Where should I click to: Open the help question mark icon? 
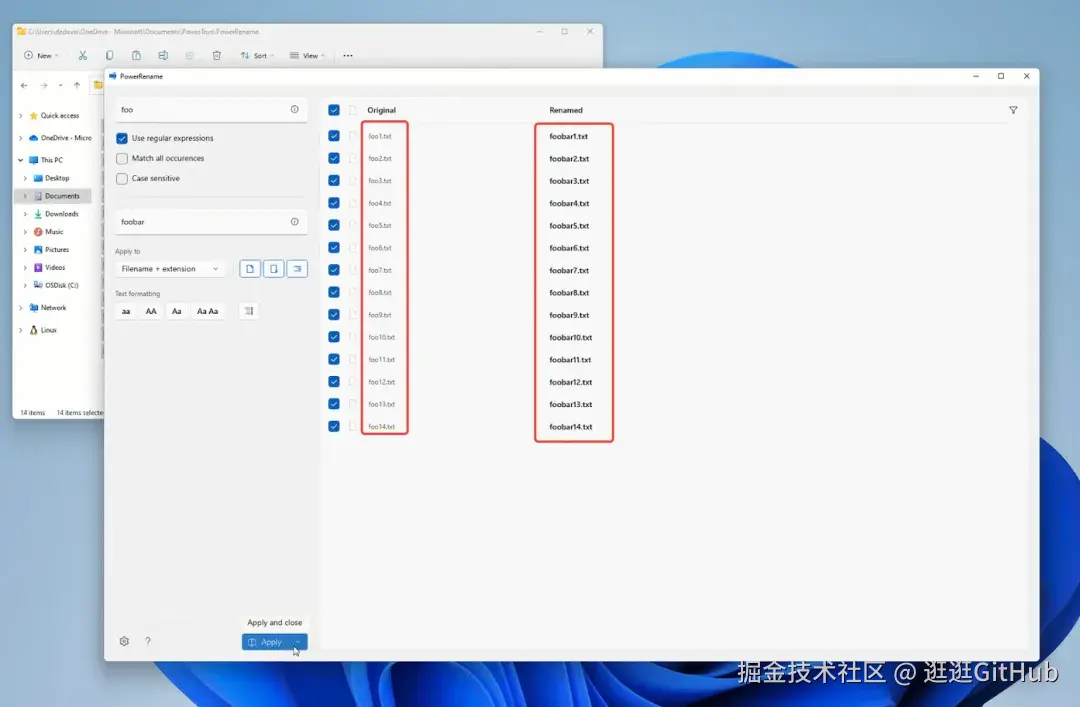click(x=147, y=642)
